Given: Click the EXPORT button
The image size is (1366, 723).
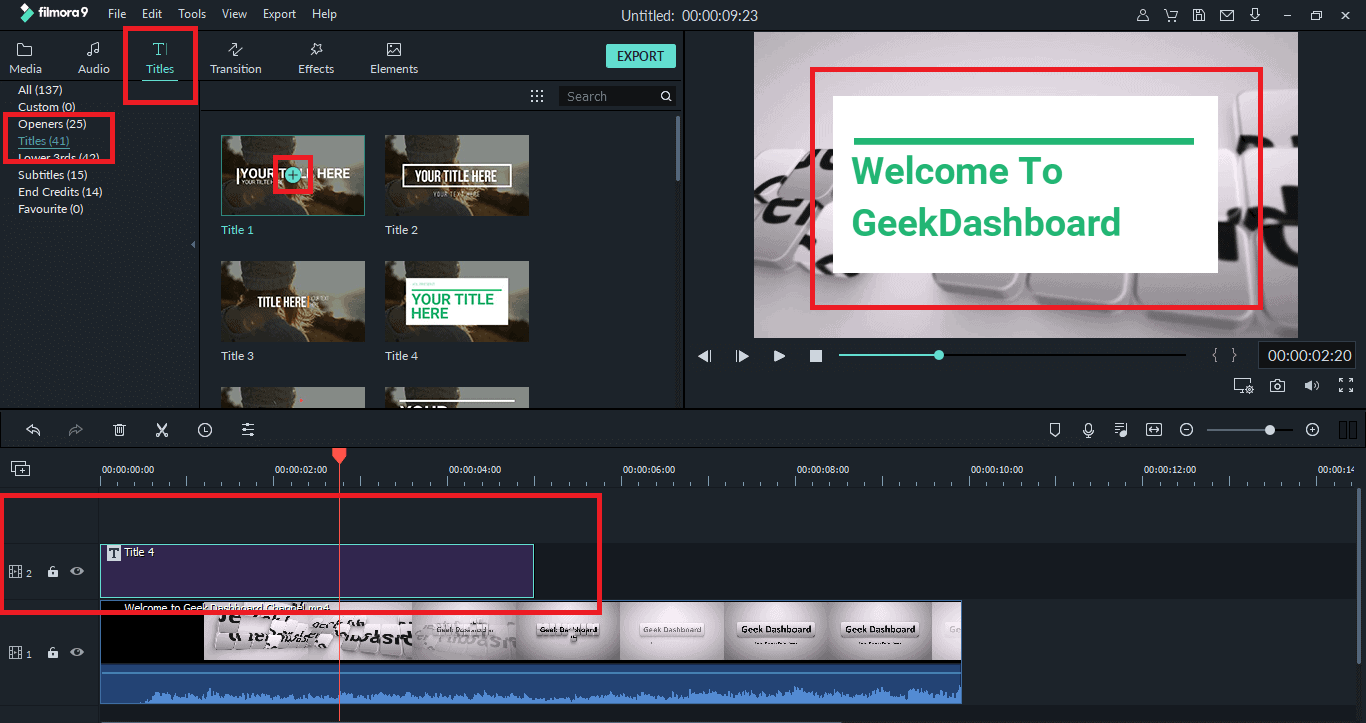Looking at the screenshot, I should 640,56.
